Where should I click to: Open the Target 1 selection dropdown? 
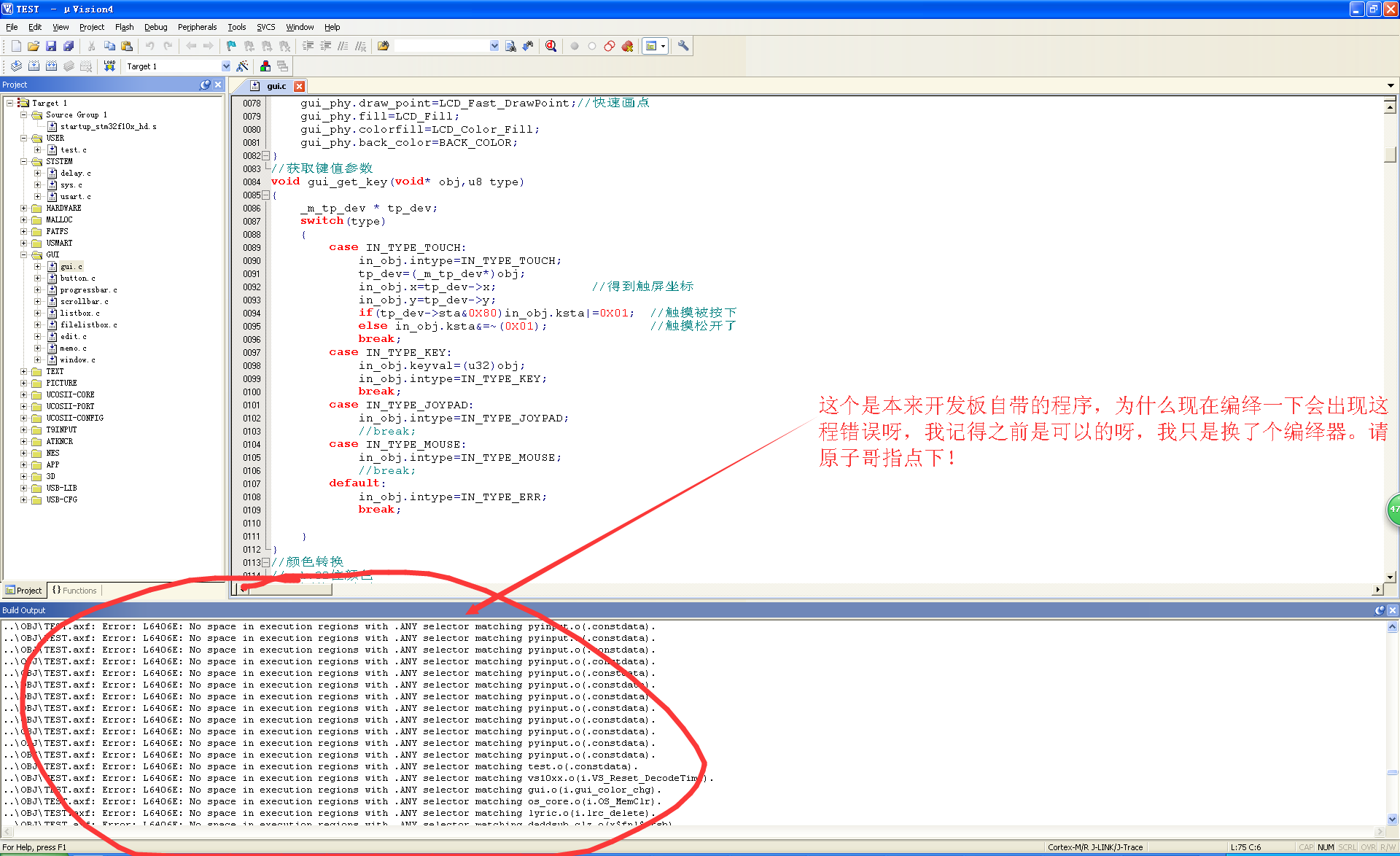point(226,66)
